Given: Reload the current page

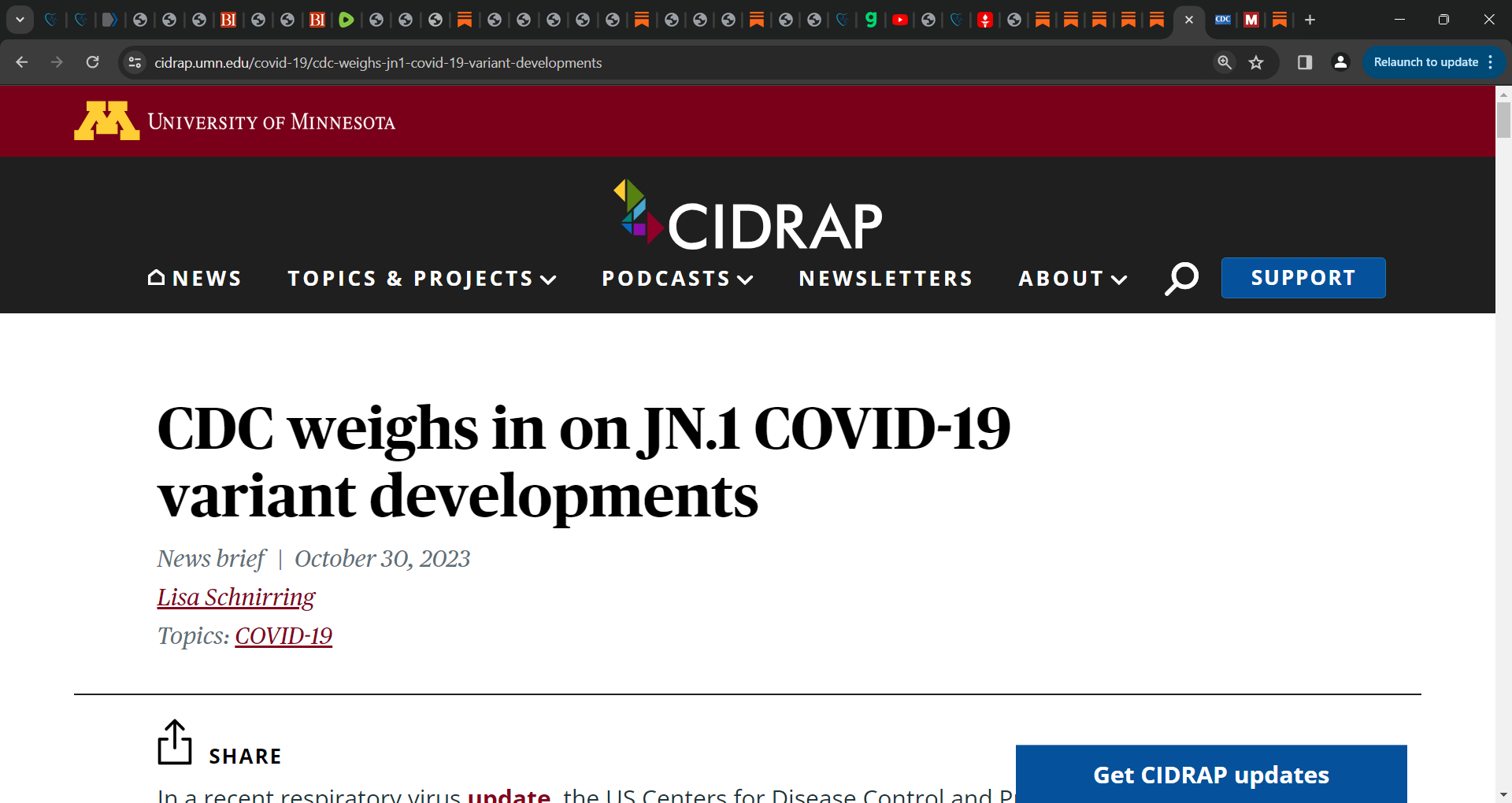Looking at the screenshot, I should click(93, 62).
